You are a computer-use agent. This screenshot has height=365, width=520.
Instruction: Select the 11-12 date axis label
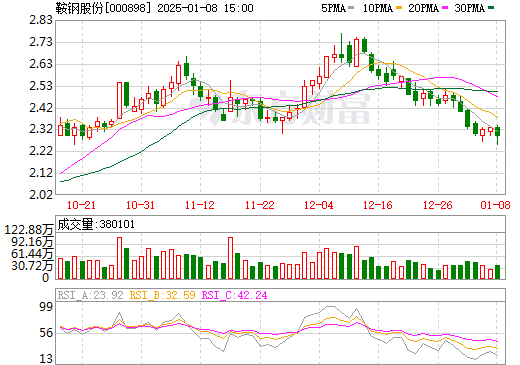(200, 205)
